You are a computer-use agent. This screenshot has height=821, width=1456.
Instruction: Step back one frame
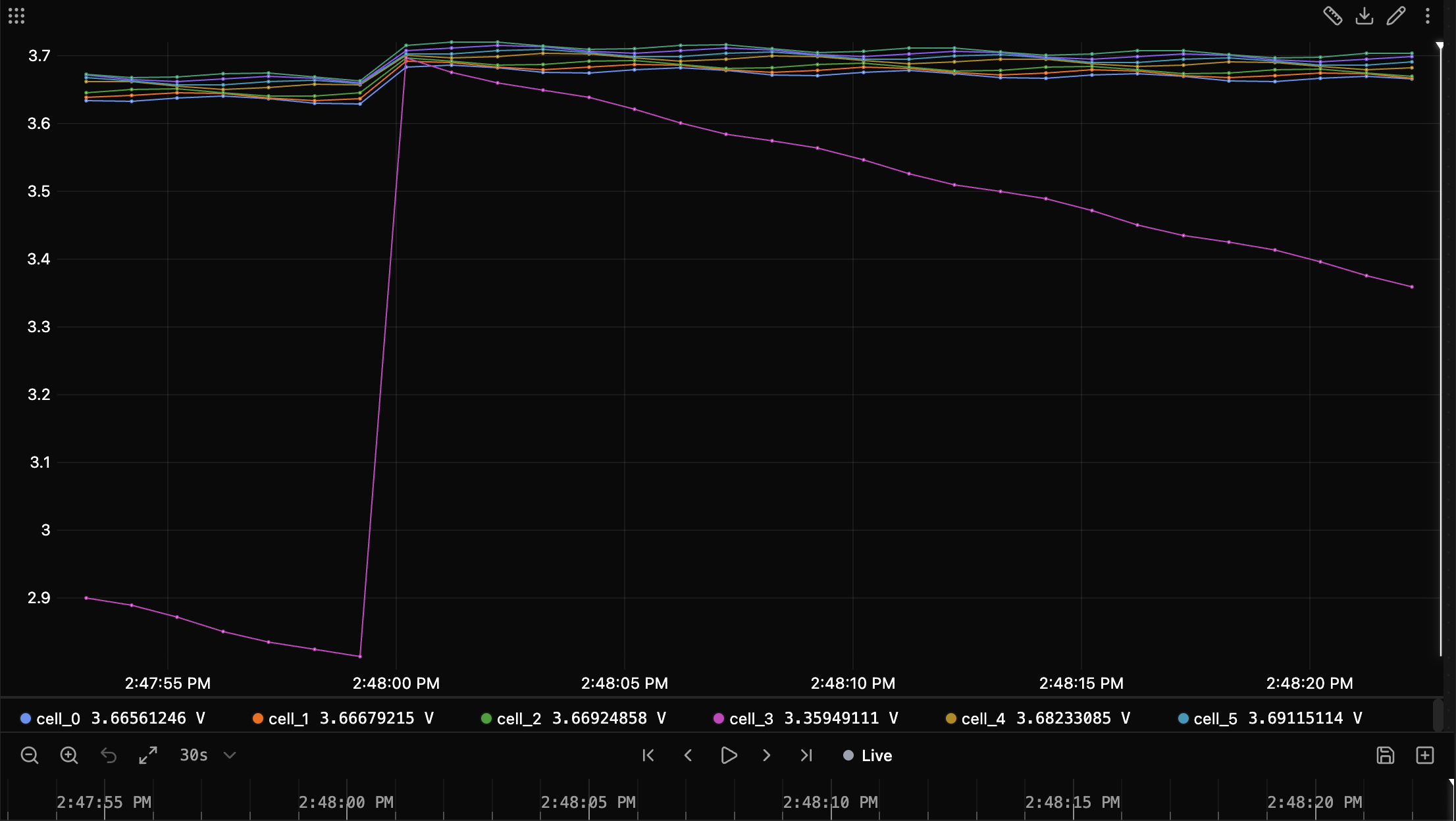pos(688,755)
